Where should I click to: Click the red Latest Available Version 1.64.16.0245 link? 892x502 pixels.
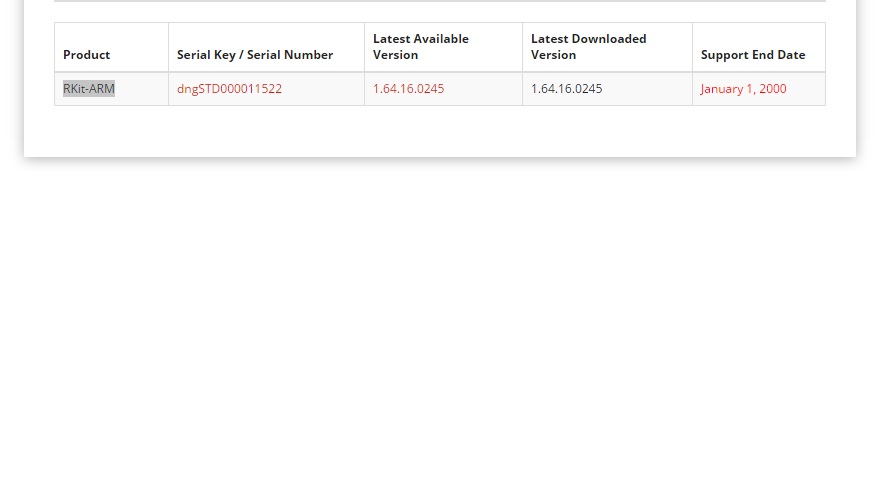[408, 89]
